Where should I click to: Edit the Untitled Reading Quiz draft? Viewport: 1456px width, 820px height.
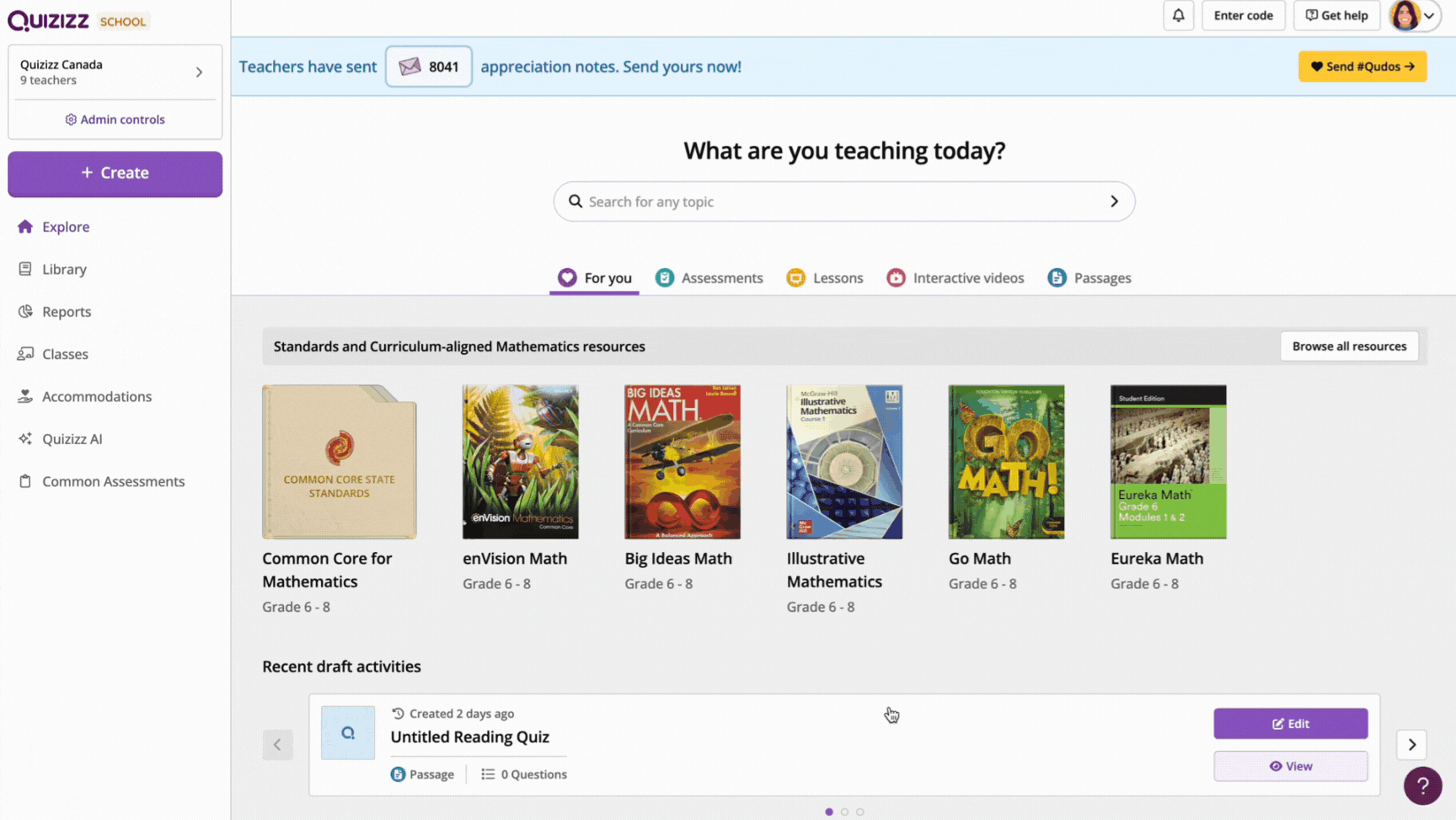1290,724
